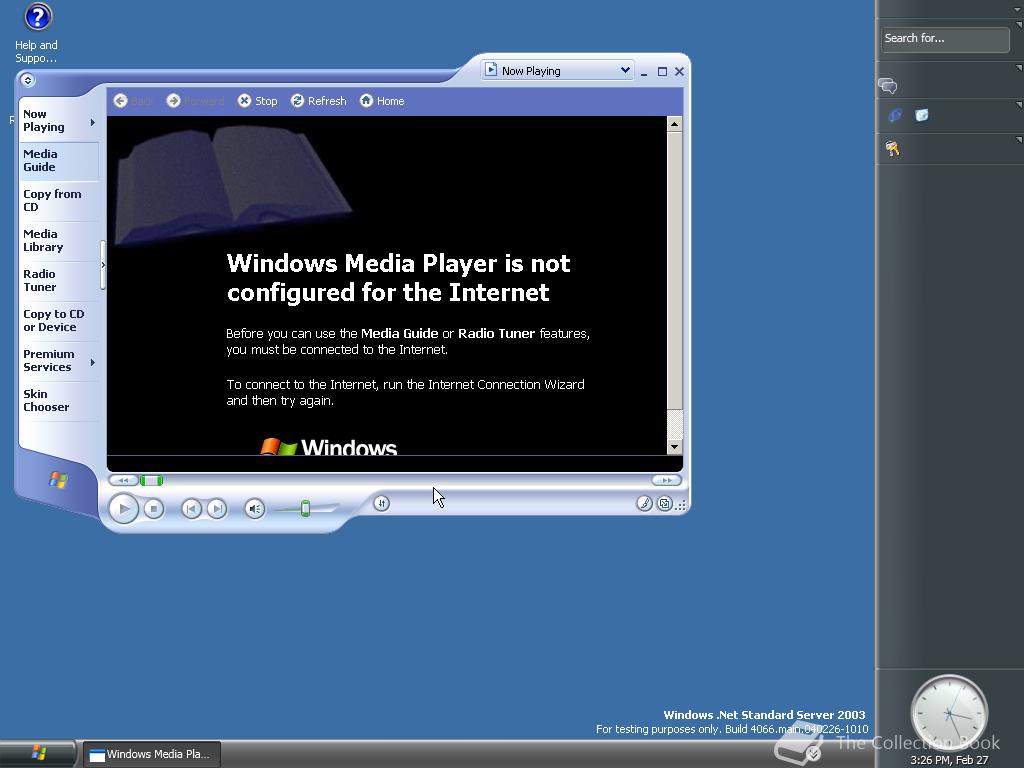Open Copy to CD or Device tab
This screenshot has width=1024, height=768.
(x=59, y=321)
